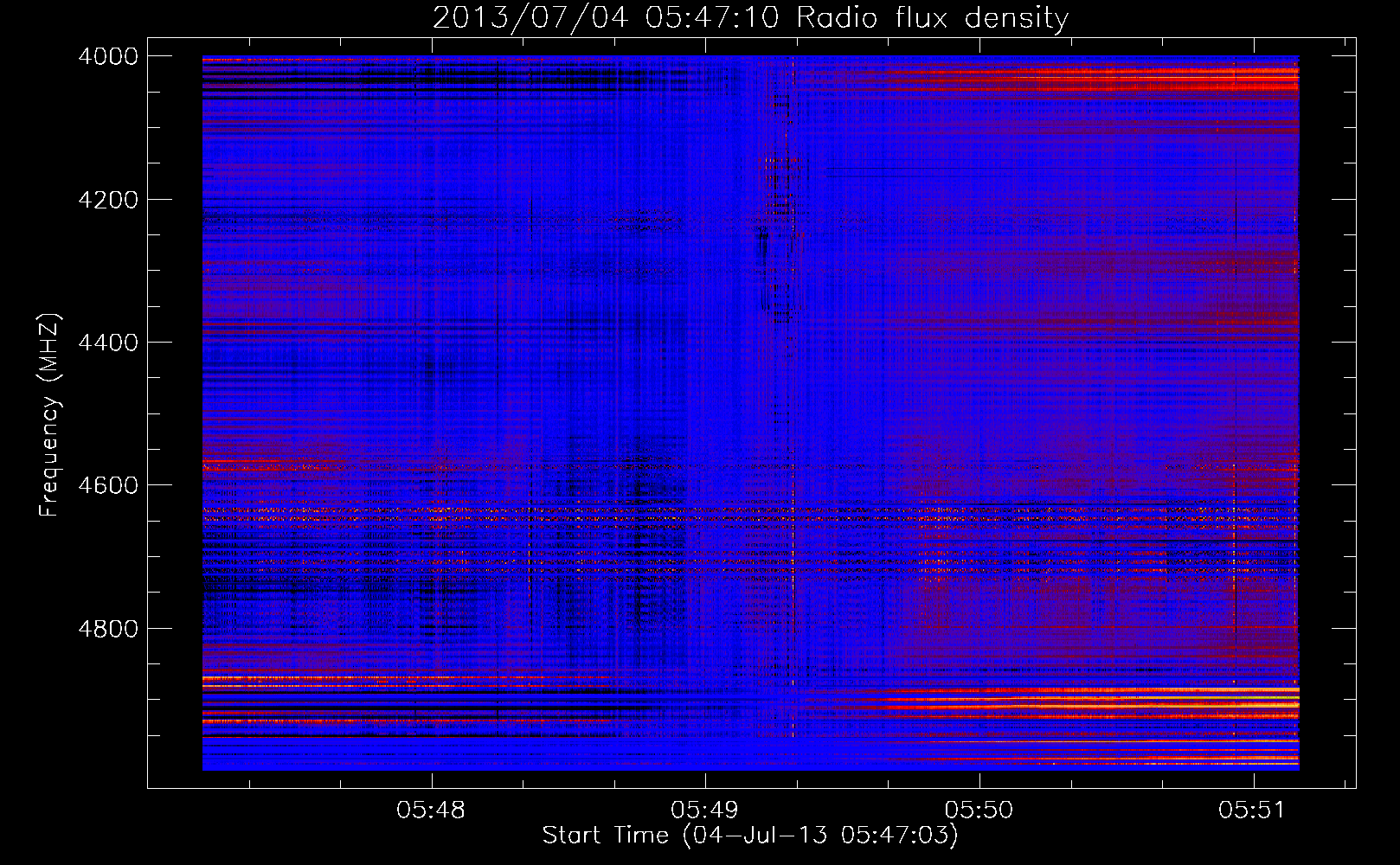Click the '4800' frequency axis label
This screenshot has width=1400, height=865.
click(108, 629)
